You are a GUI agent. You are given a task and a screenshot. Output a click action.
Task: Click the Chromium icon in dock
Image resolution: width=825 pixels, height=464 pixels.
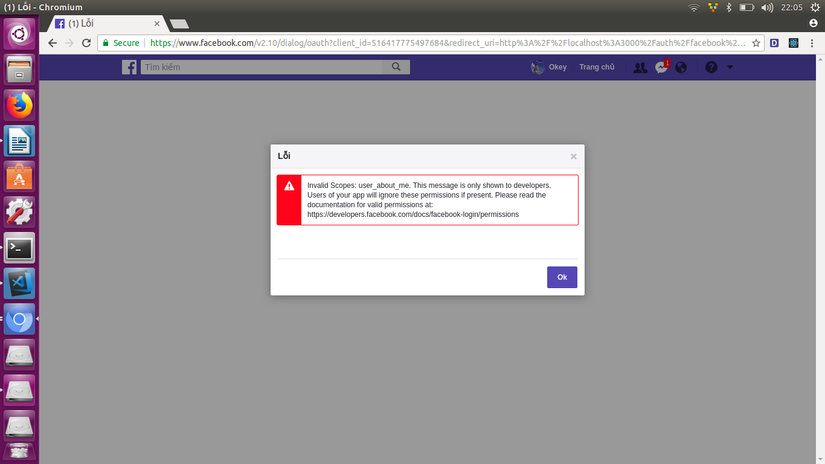(19, 319)
